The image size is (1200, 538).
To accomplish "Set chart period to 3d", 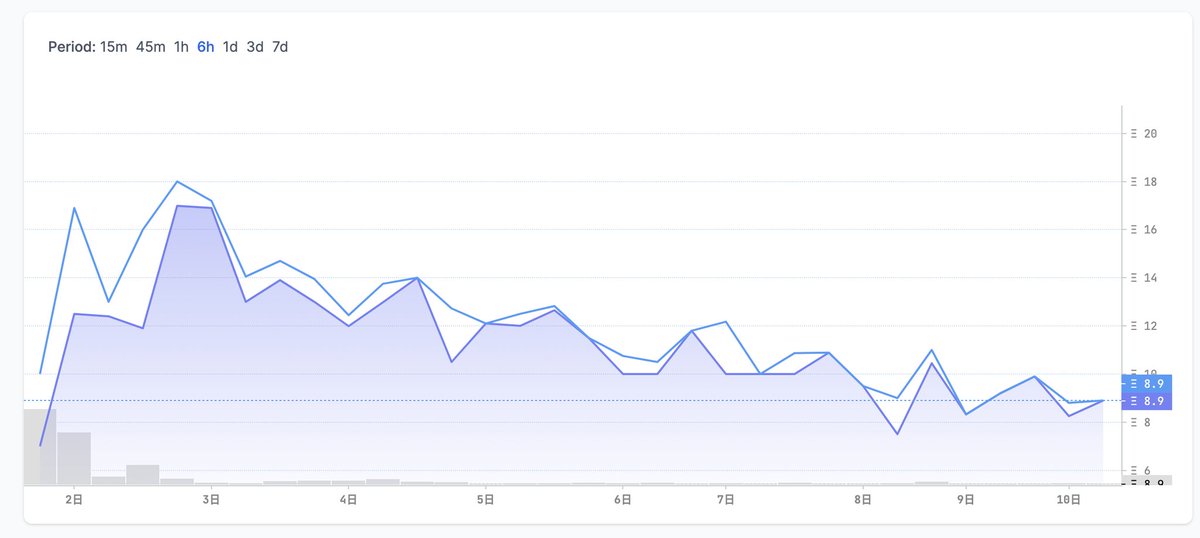I will (255, 47).
